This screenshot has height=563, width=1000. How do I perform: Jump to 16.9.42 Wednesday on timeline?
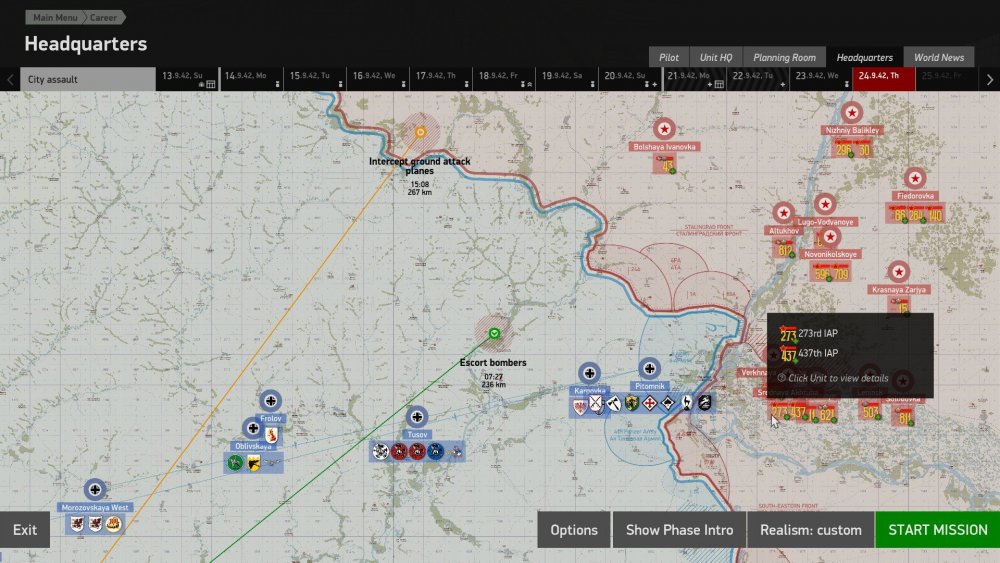click(x=378, y=79)
